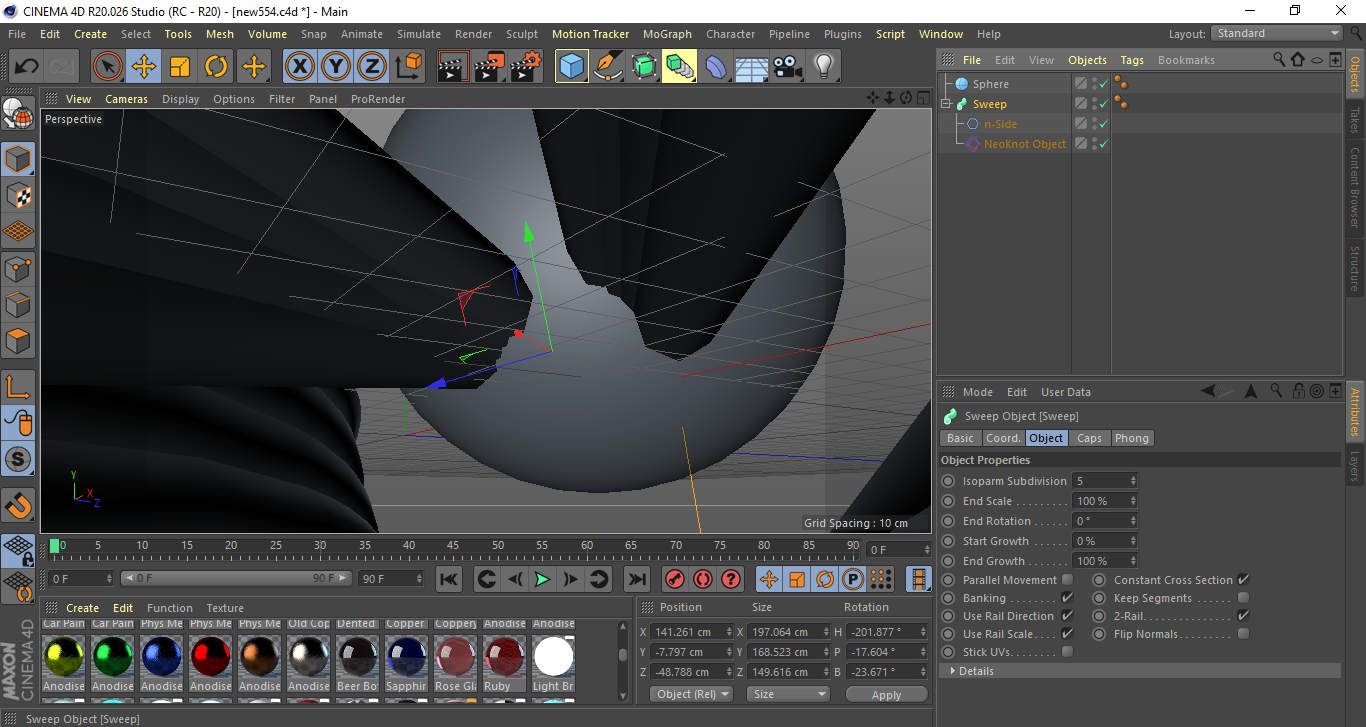Open the Spline Pen tool
The image size is (1366, 727).
pyautogui.click(x=608, y=67)
